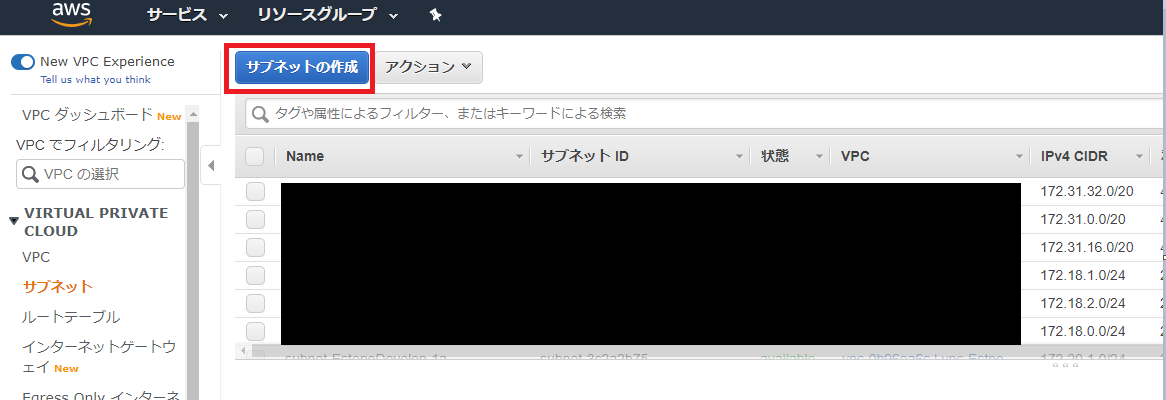Open インターネットゲートウェイ in the sidebar

coord(99,357)
